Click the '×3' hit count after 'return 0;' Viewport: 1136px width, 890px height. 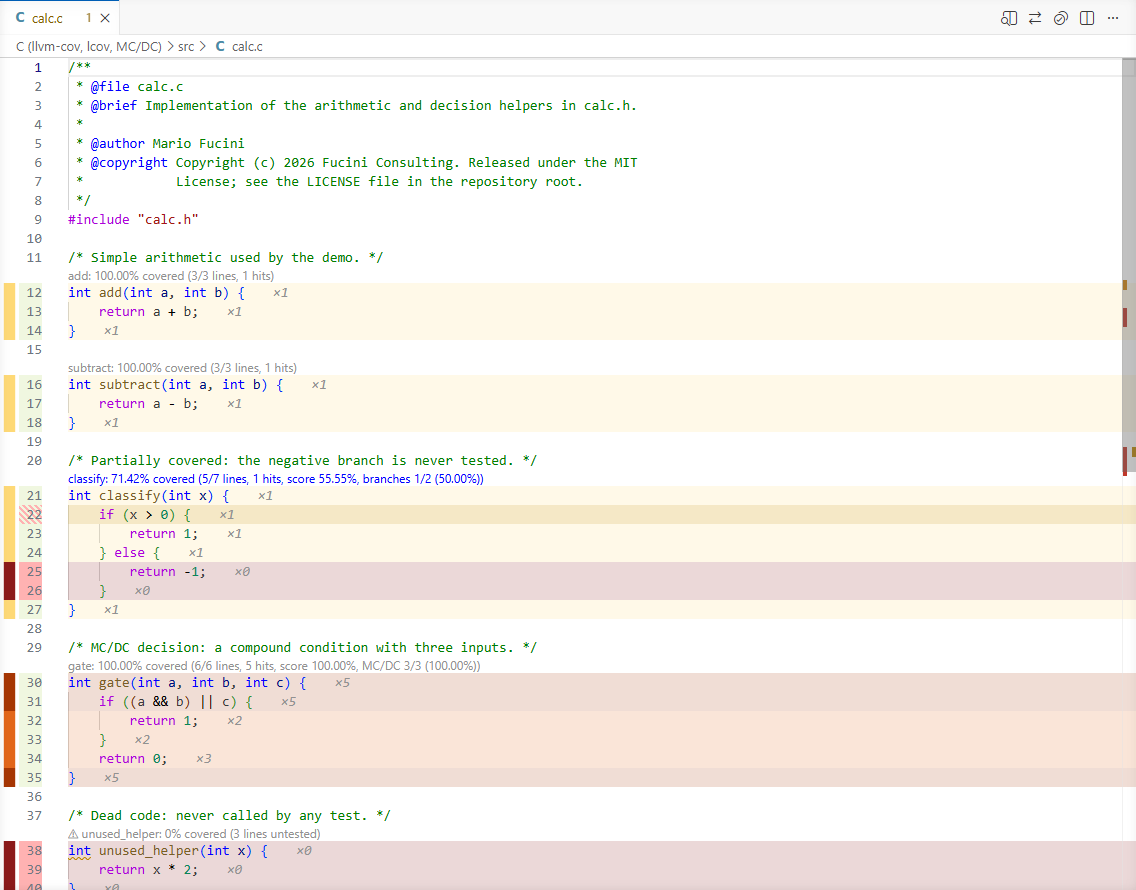204,759
